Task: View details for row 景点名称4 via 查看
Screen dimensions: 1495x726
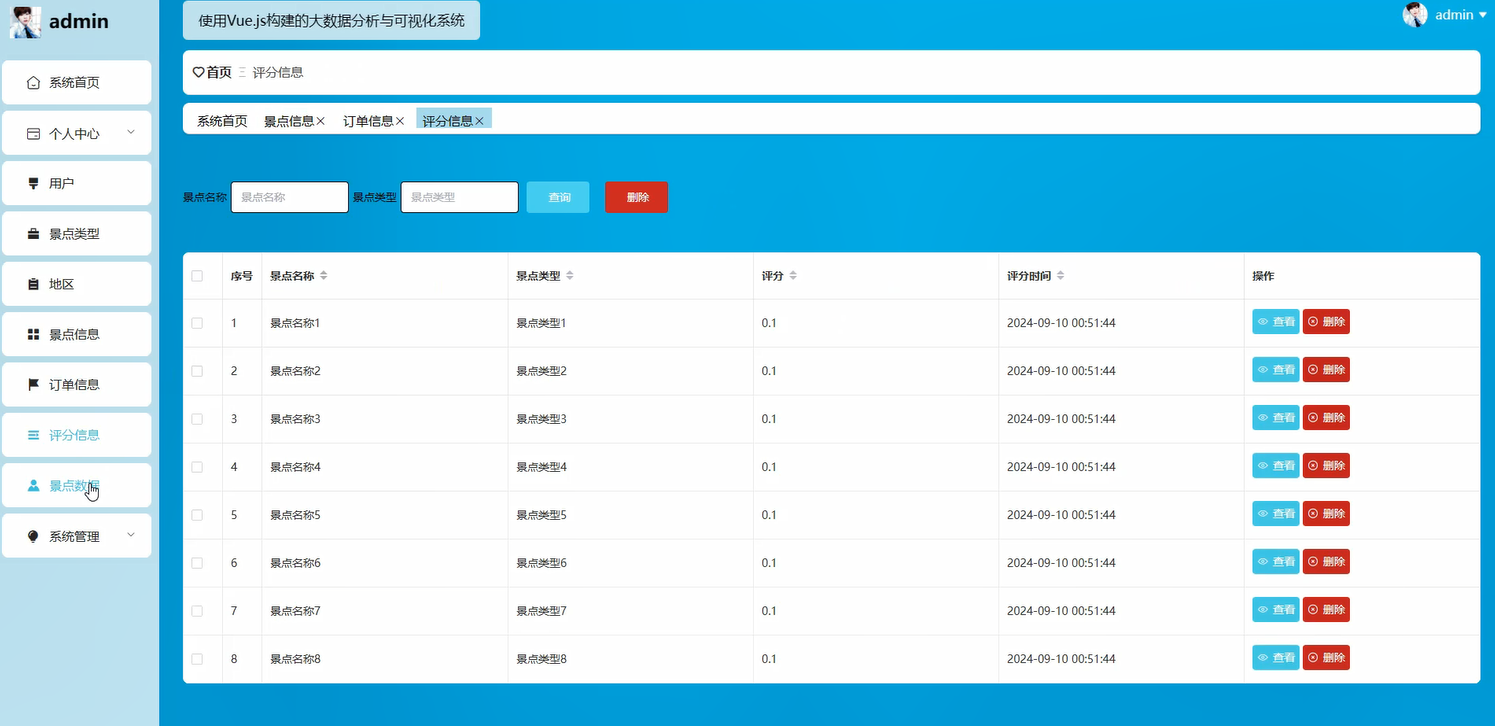Action: point(1276,466)
